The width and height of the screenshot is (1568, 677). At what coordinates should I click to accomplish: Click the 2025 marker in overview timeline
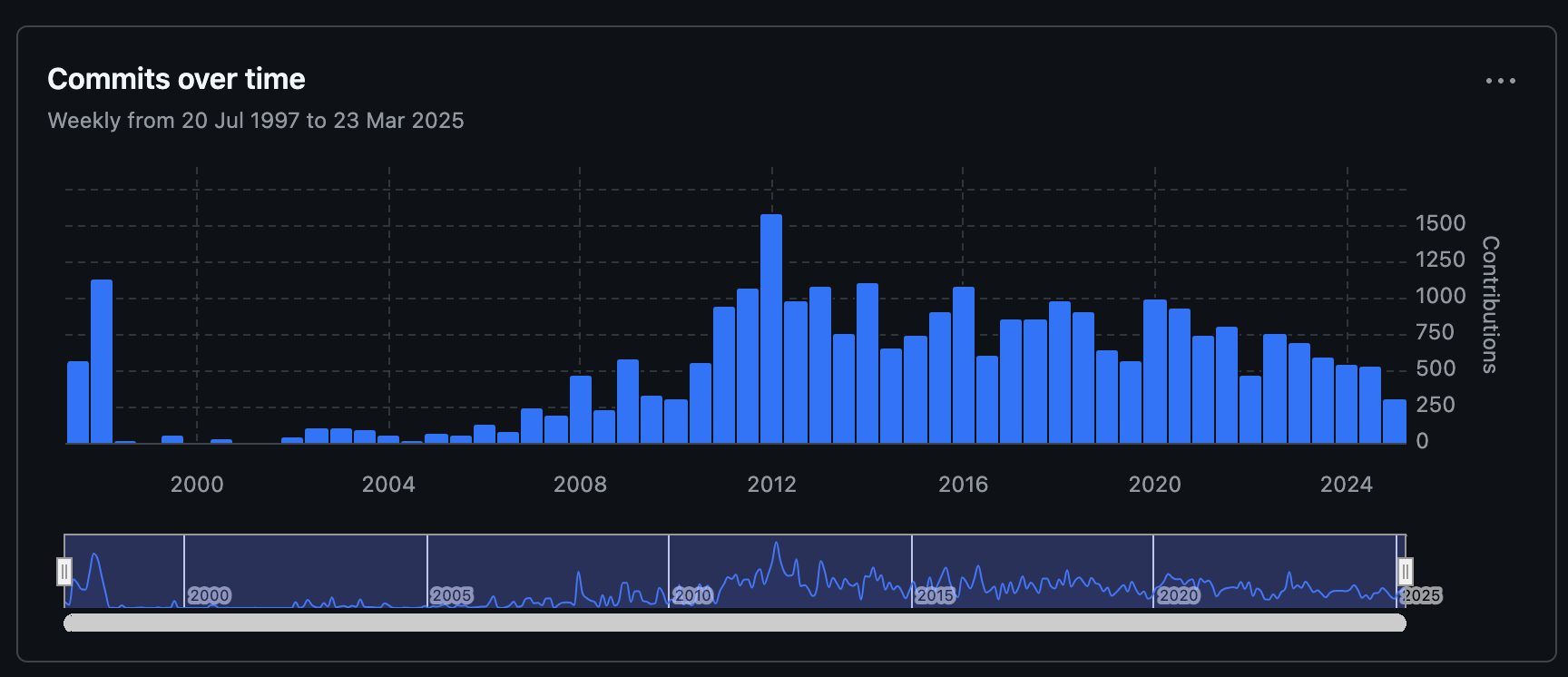click(1421, 595)
